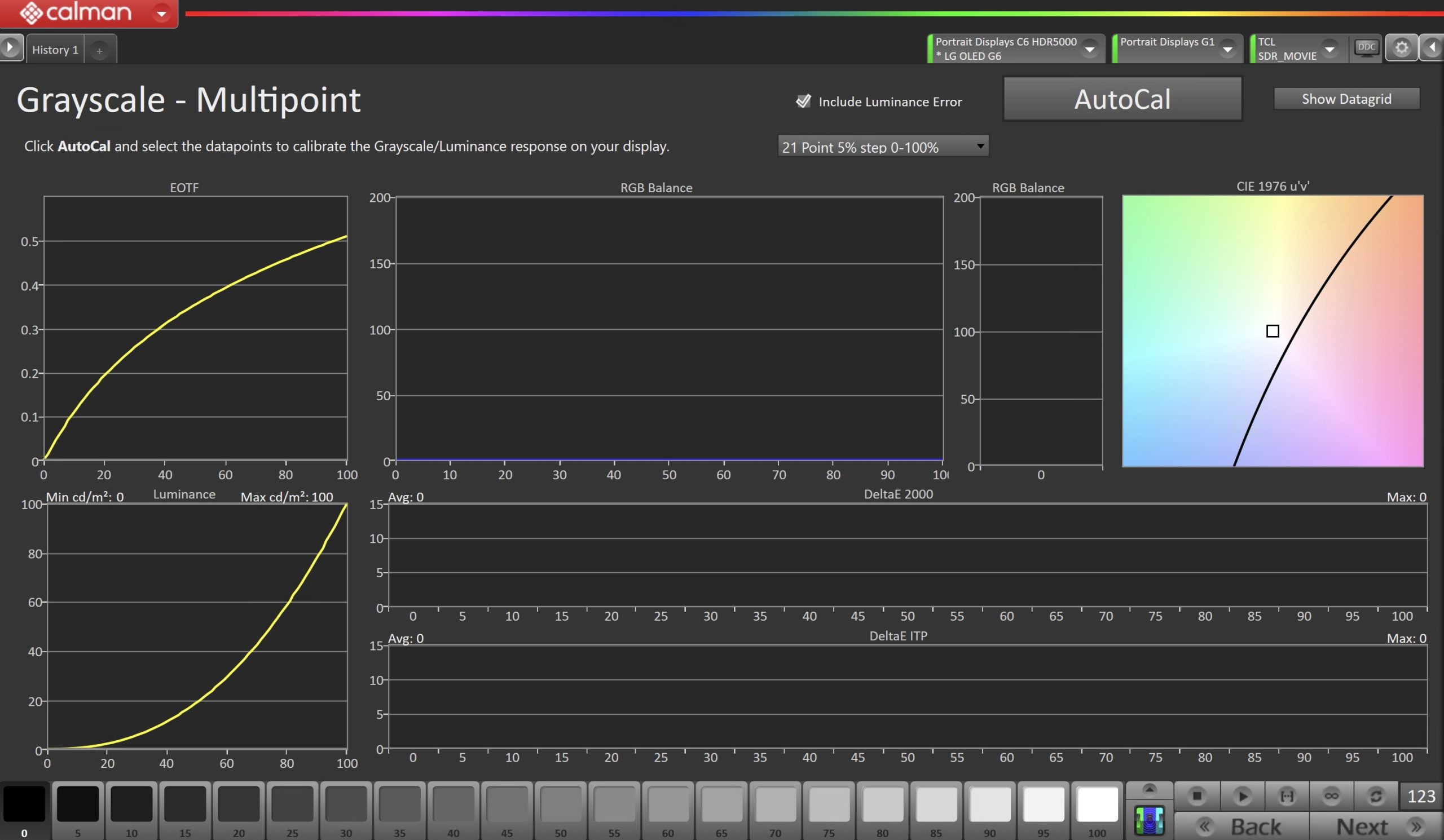This screenshot has height=840, width=1444.
Task: Select the 85% grayscale patch
Action: [x=936, y=810]
